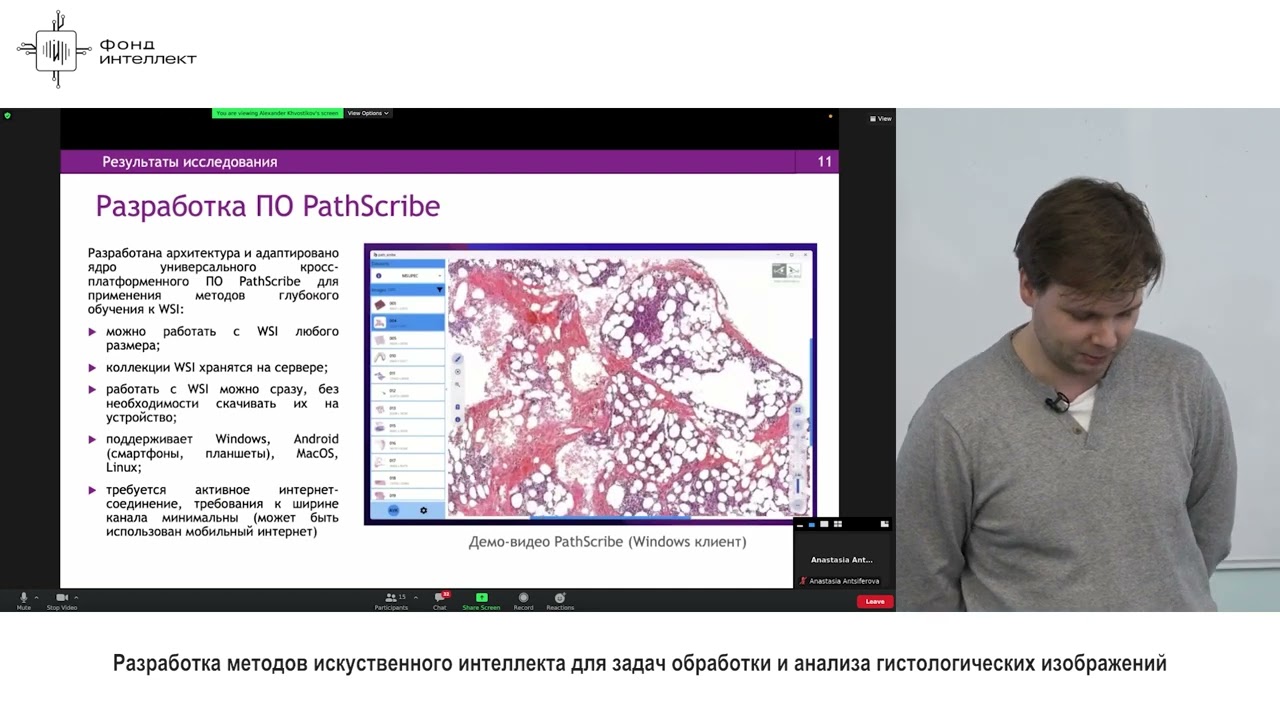This screenshot has width=1280, height=720.
Task: Click the green encryption shield icon
Action: (x=7, y=115)
